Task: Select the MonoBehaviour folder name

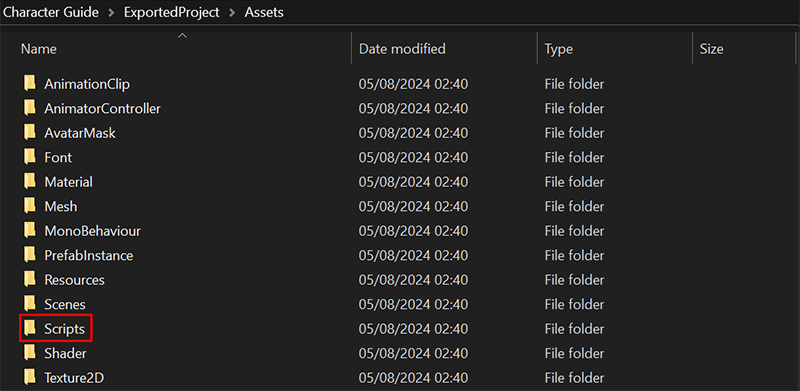Action: [92, 231]
